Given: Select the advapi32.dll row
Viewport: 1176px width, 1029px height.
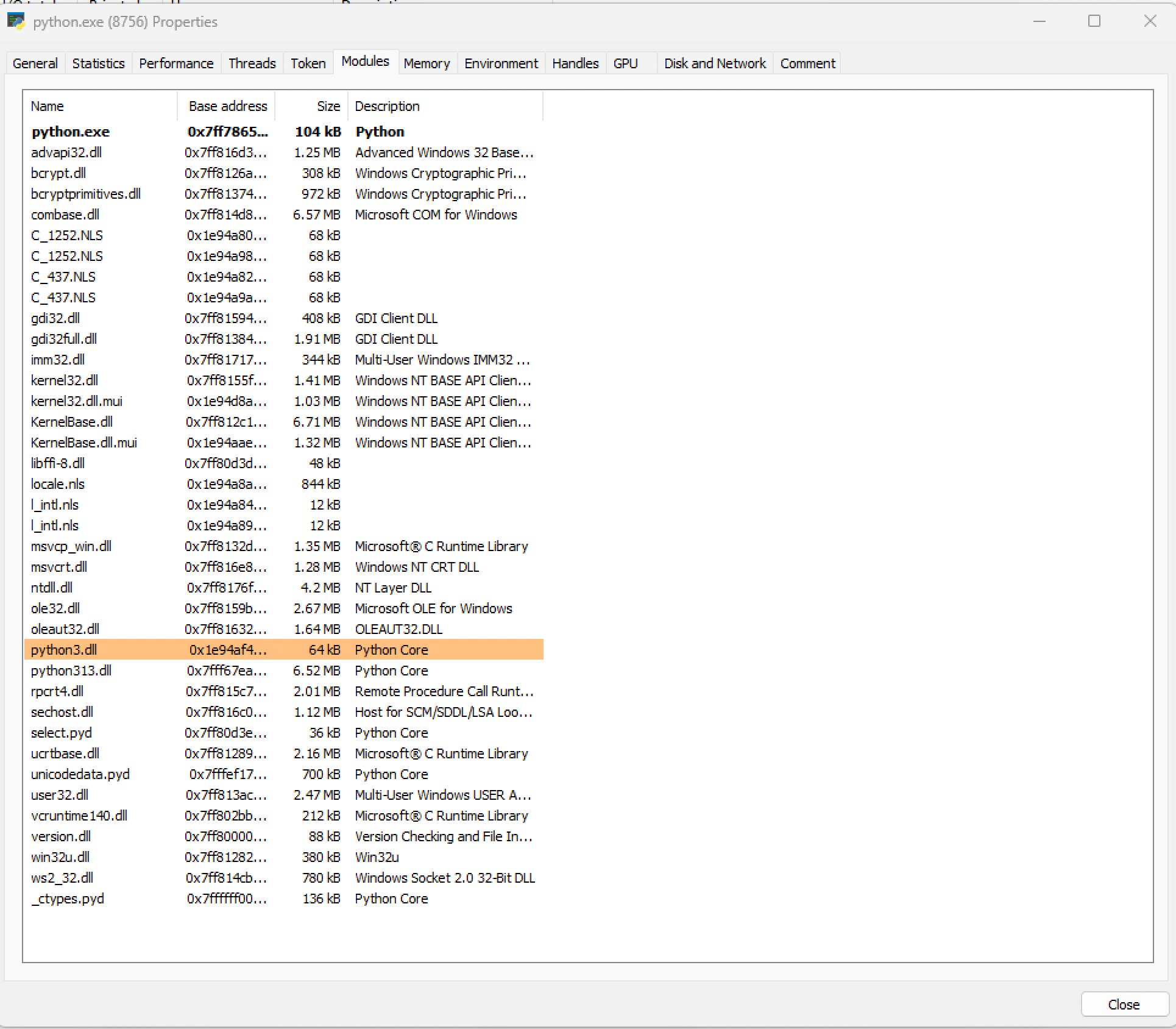Looking at the screenshot, I should coord(284,152).
